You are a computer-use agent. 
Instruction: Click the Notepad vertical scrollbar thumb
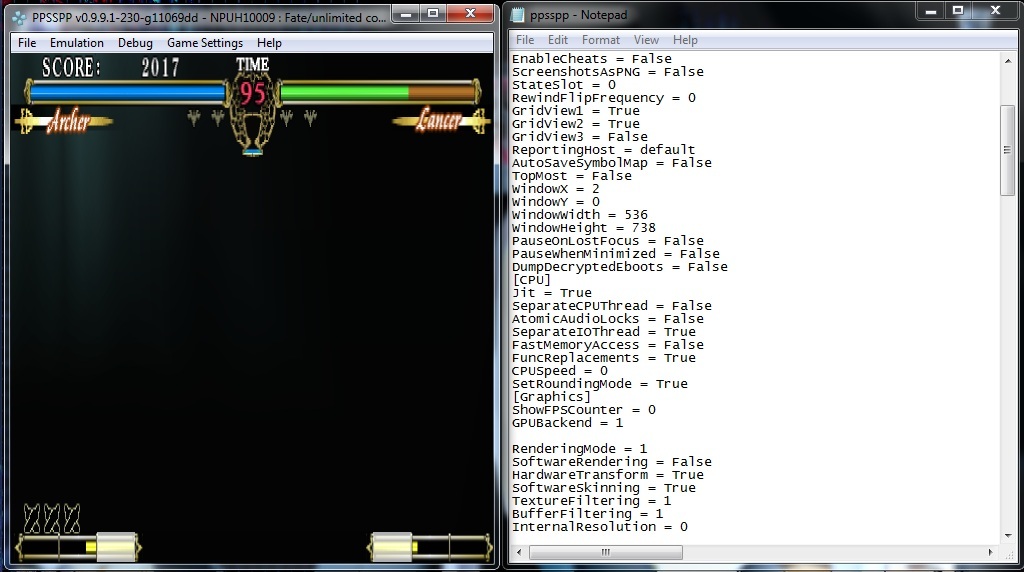click(1008, 150)
